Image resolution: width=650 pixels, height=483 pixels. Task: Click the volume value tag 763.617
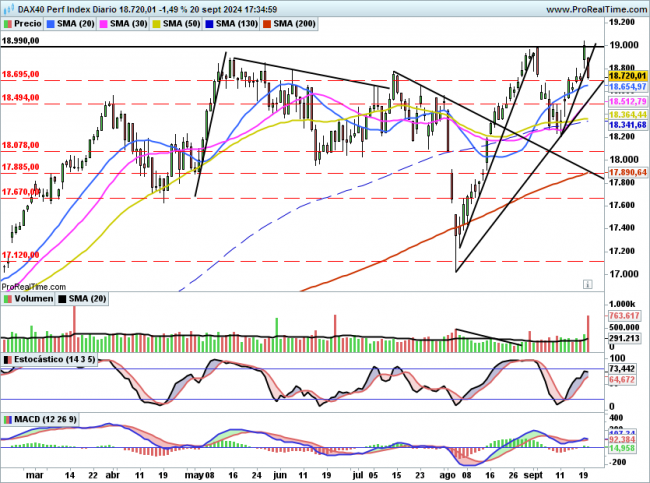[x=624, y=316]
